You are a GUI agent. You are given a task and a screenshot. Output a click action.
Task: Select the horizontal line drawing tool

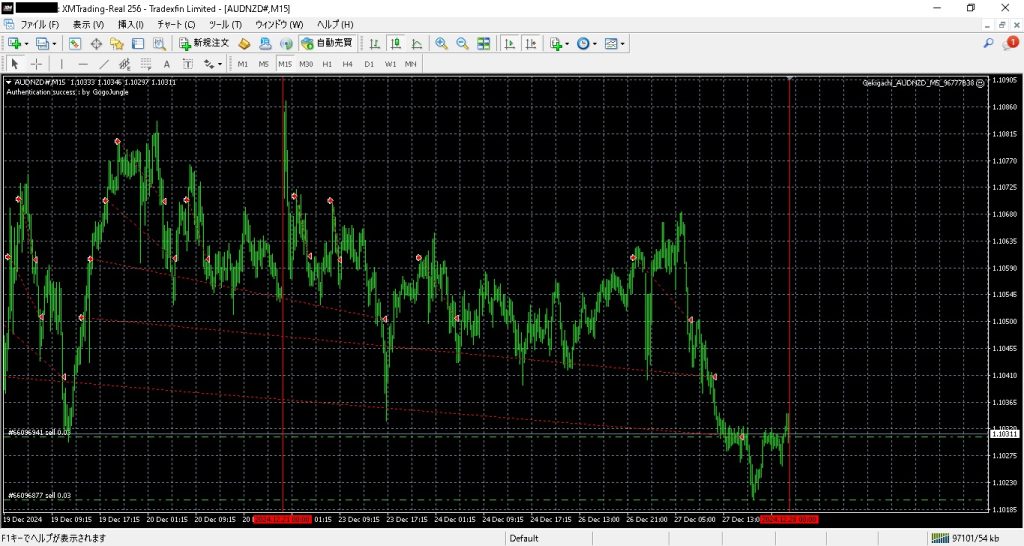[x=83, y=64]
